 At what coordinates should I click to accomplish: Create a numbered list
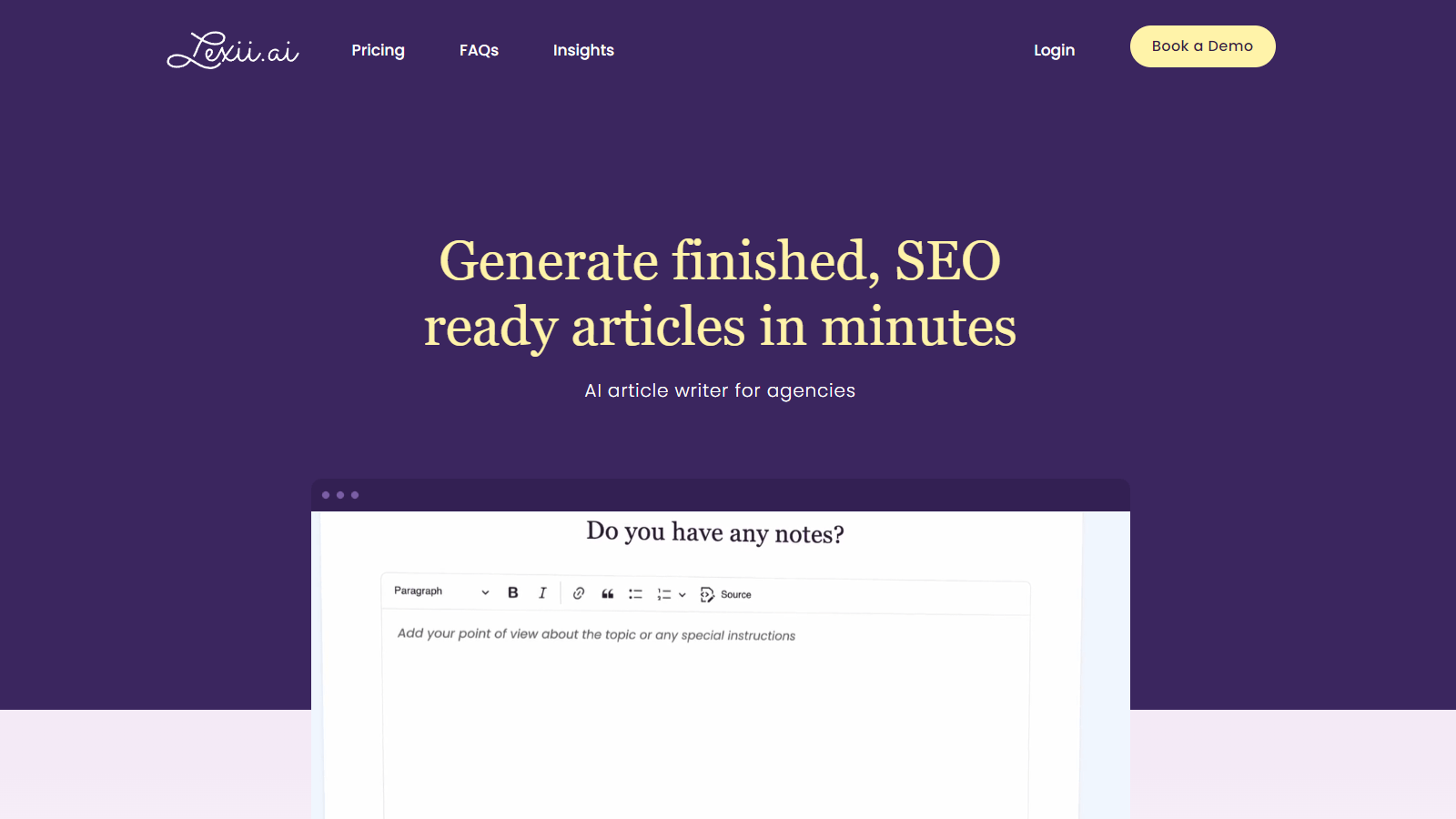tap(664, 594)
